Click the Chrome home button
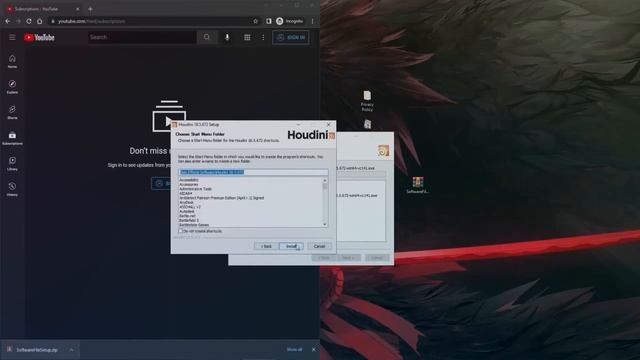Image resolution: width=640 pixels, height=360 pixels. point(40,21)
